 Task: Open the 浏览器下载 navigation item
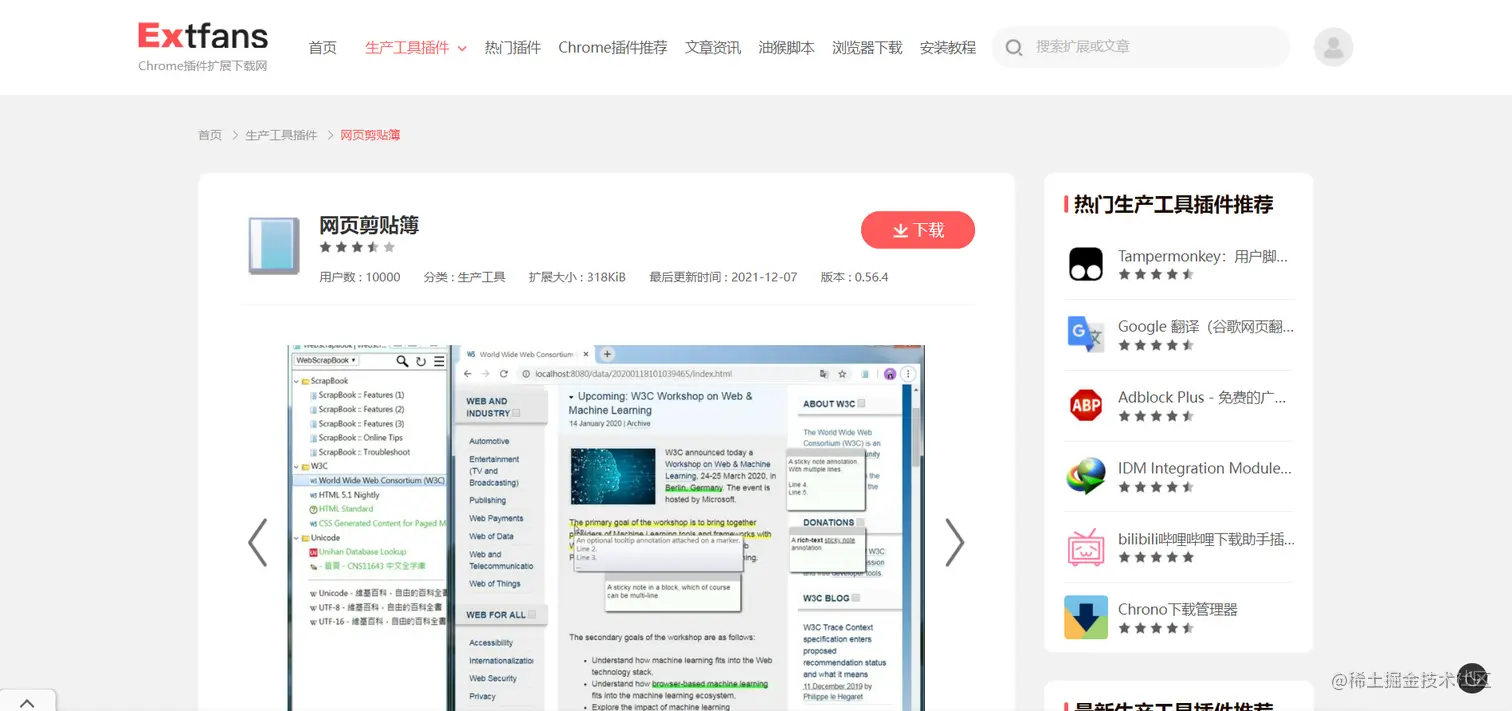pos(867,48)
